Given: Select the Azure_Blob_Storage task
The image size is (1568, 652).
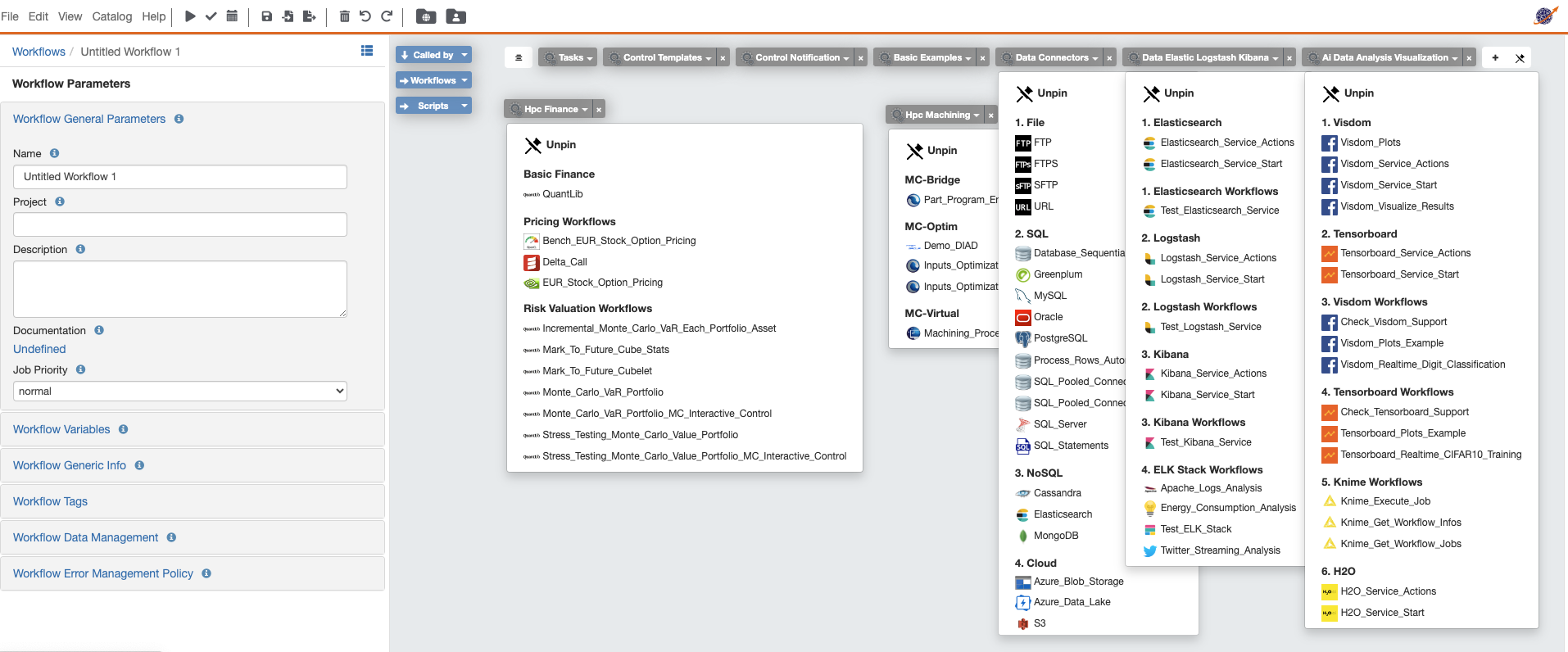Looking at the screenshot, I should tap(1069, 582).
